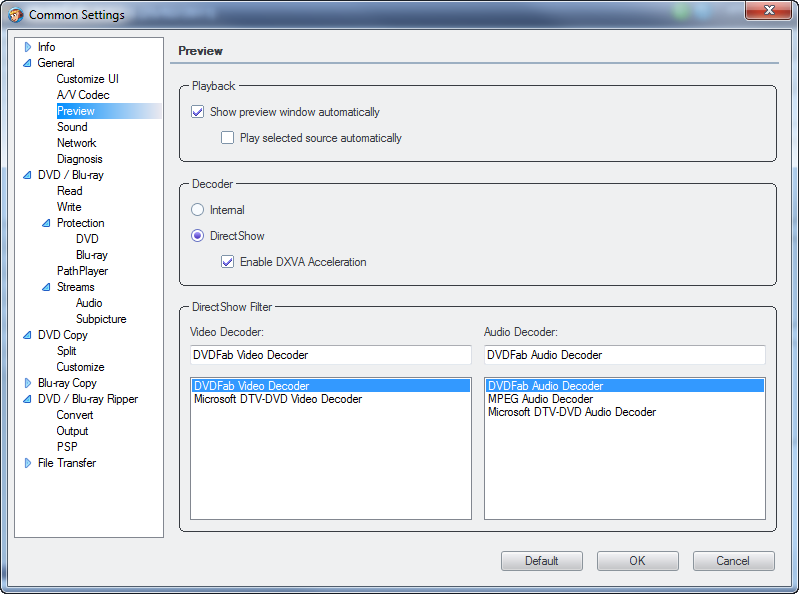Screen dimensions: 799x594
Task: Open A/V Codec settings page
Action: coord(83,95)
